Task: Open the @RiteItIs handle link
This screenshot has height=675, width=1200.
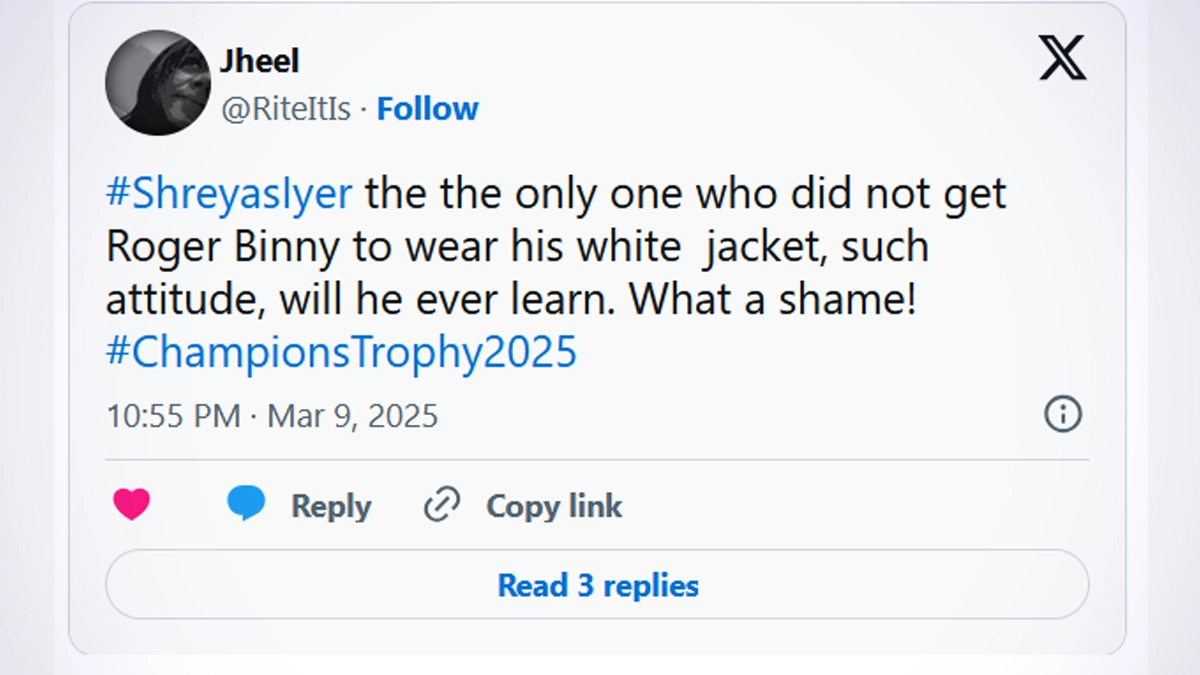Action: coord(285,108)
